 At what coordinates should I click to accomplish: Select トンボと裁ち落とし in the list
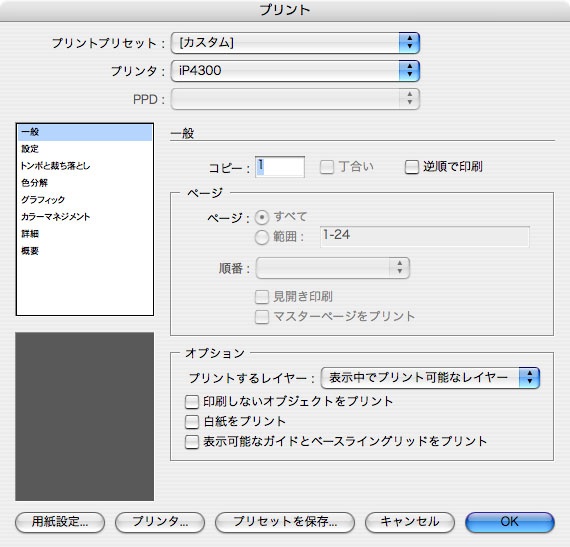click(x=84, y=166)
